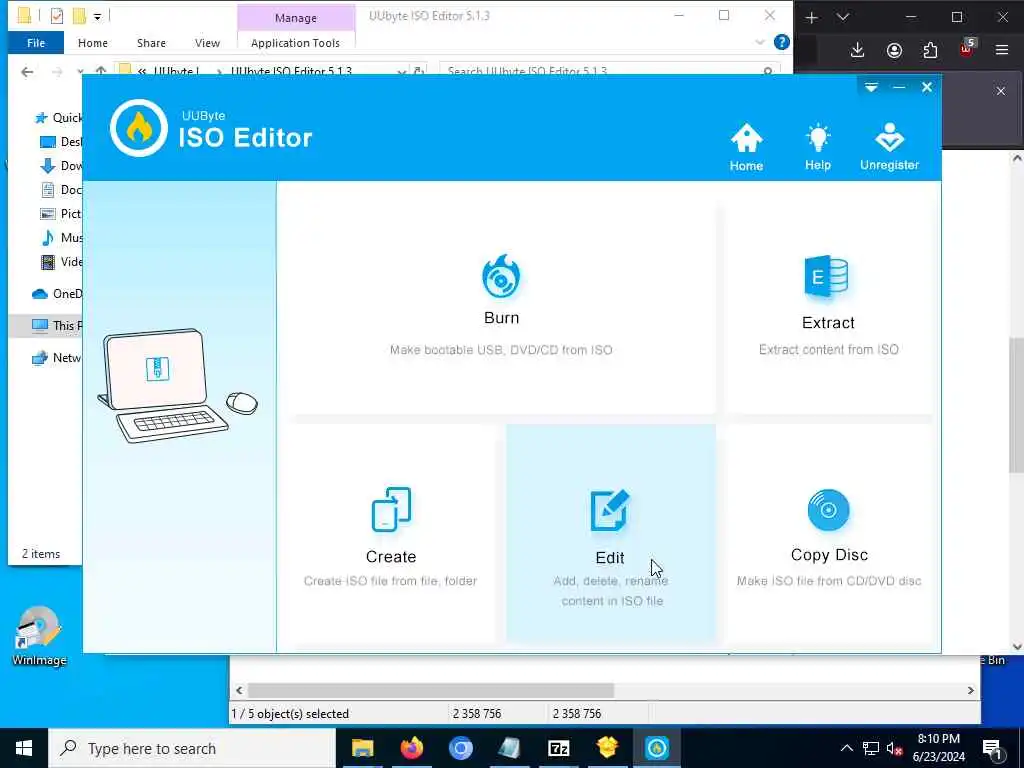The height and width of the screenshot is (768, 1024).
Task: Open browser tab list dropdown
Action: [x=843, y=18]
